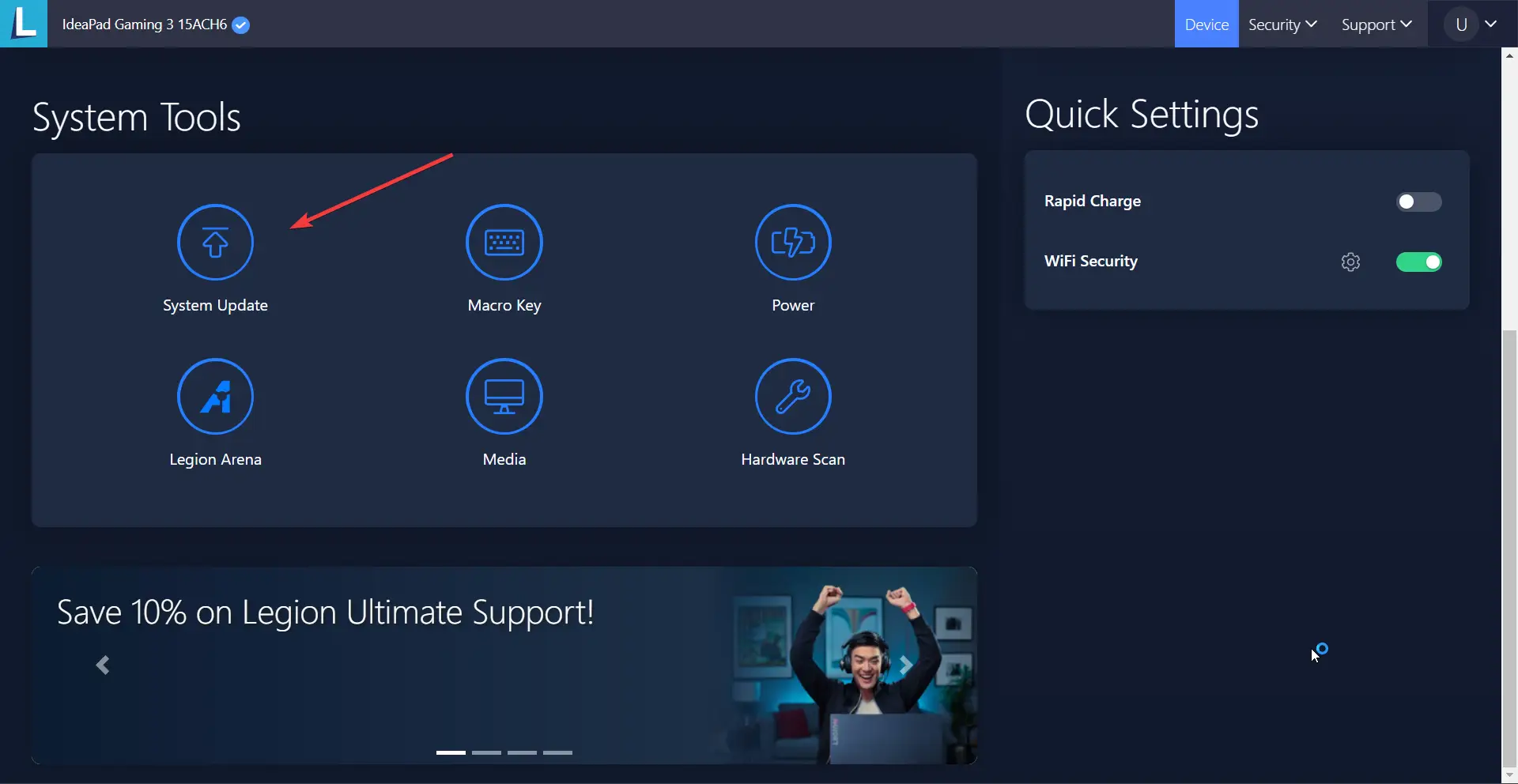
Task: Open the Media tool icon
Action: 504,396
